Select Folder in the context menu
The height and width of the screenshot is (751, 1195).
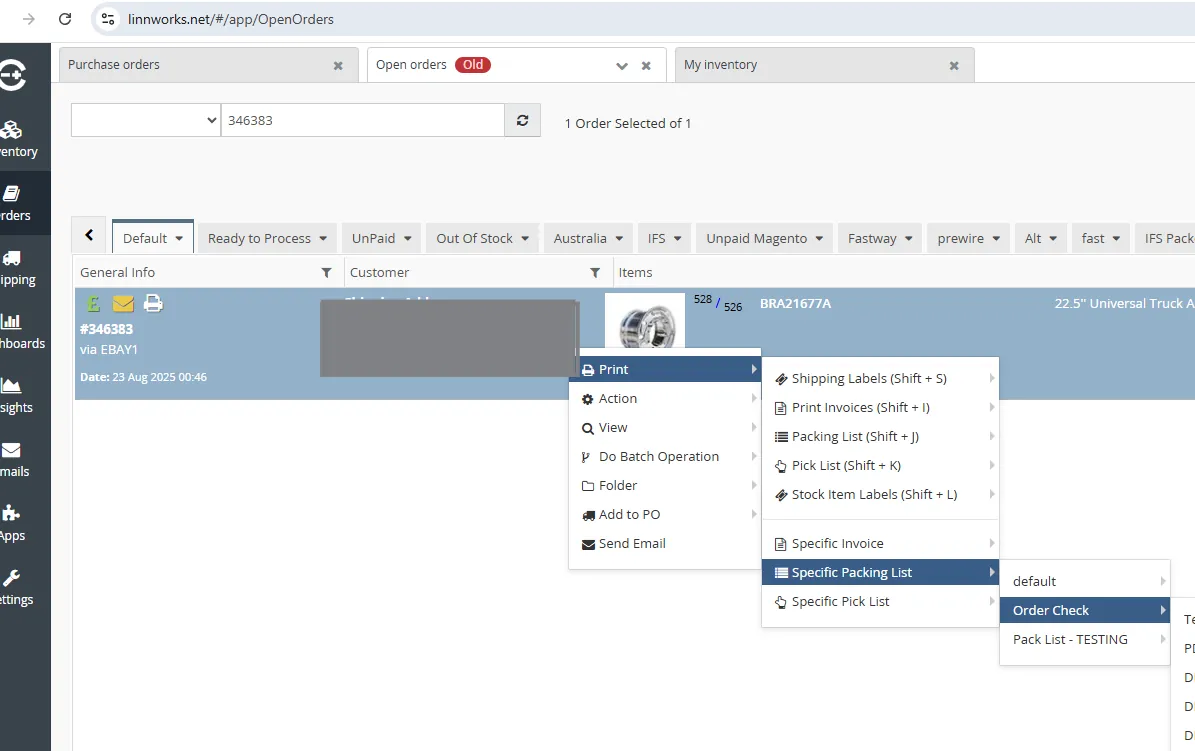point(665,486)
